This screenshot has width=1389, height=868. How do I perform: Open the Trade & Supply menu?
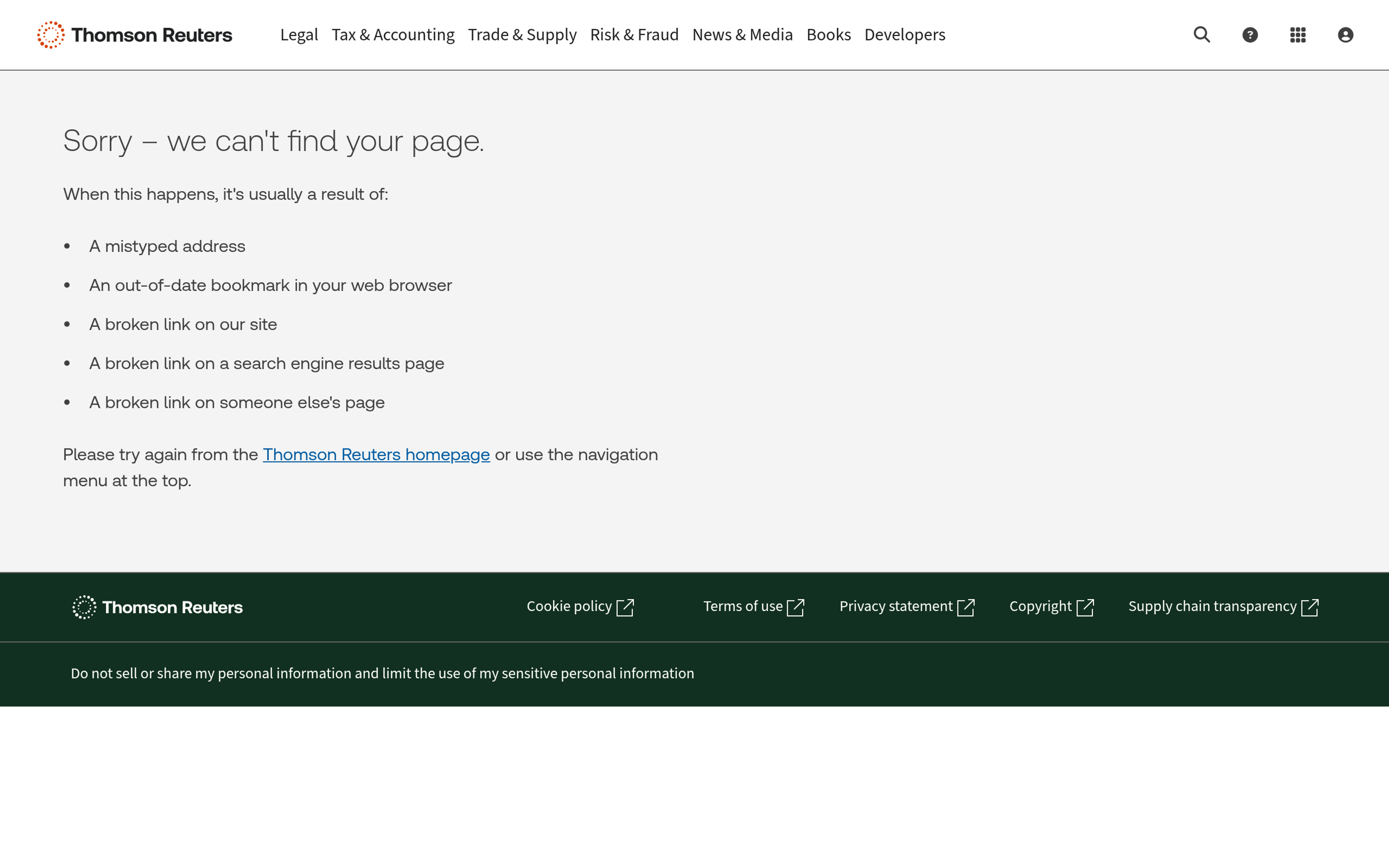tap(522, 35)
